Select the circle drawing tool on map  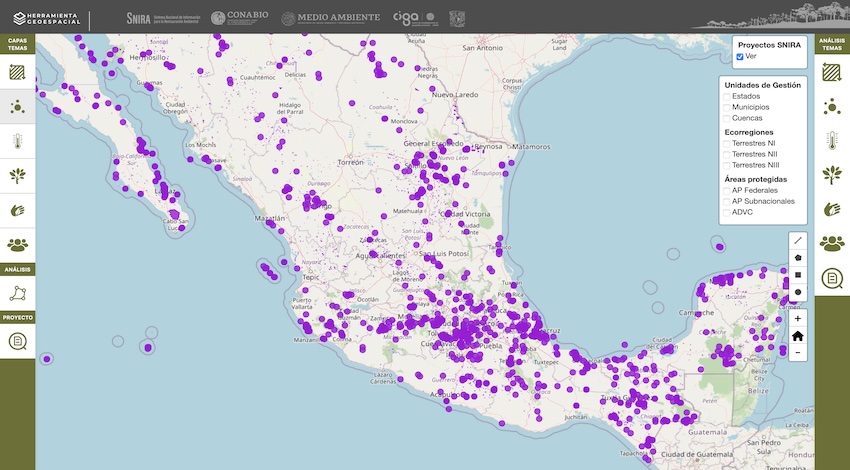pyautogui.click(x=797, y=292)
